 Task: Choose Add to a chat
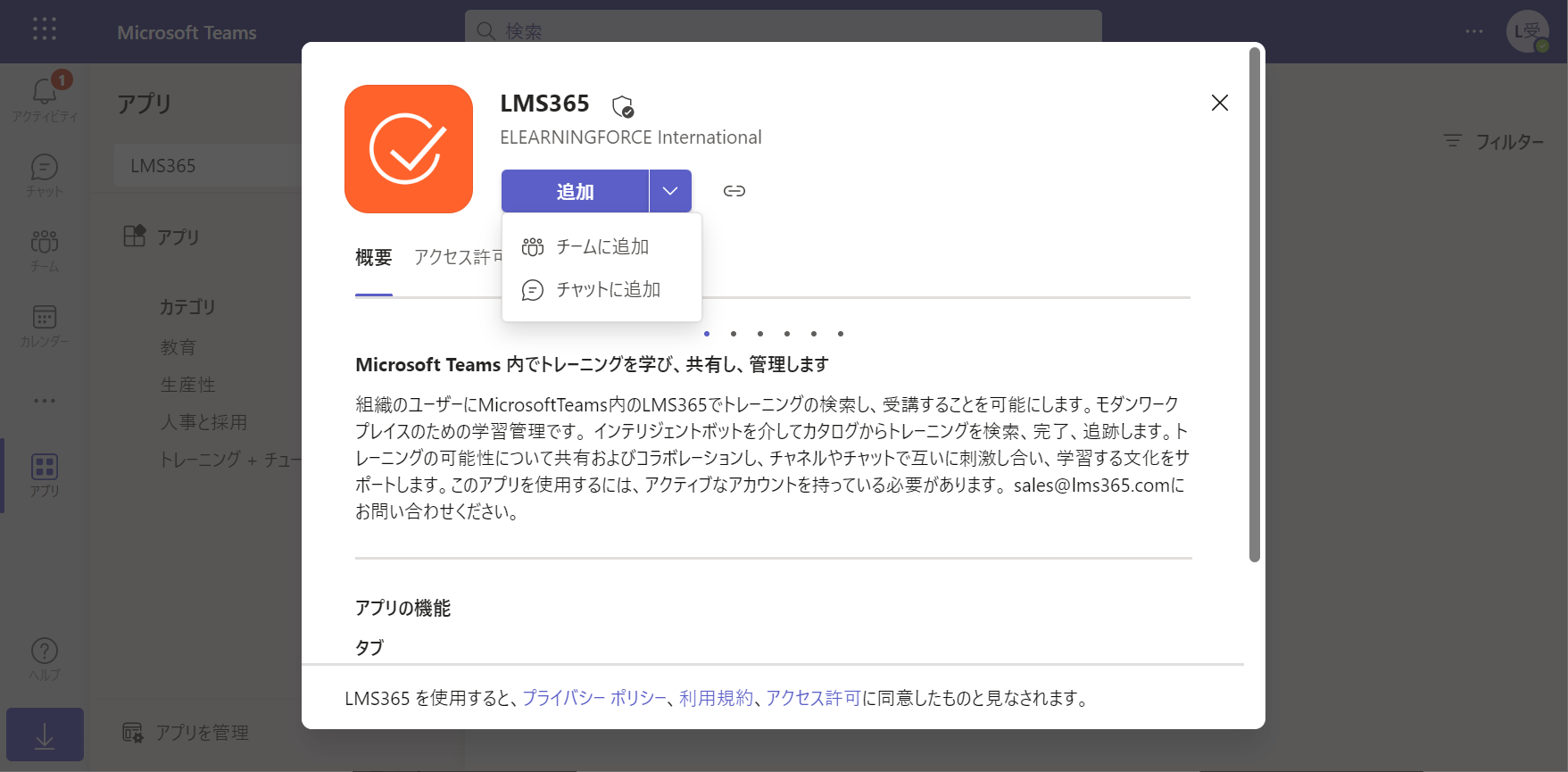click(x=601, y=289)
